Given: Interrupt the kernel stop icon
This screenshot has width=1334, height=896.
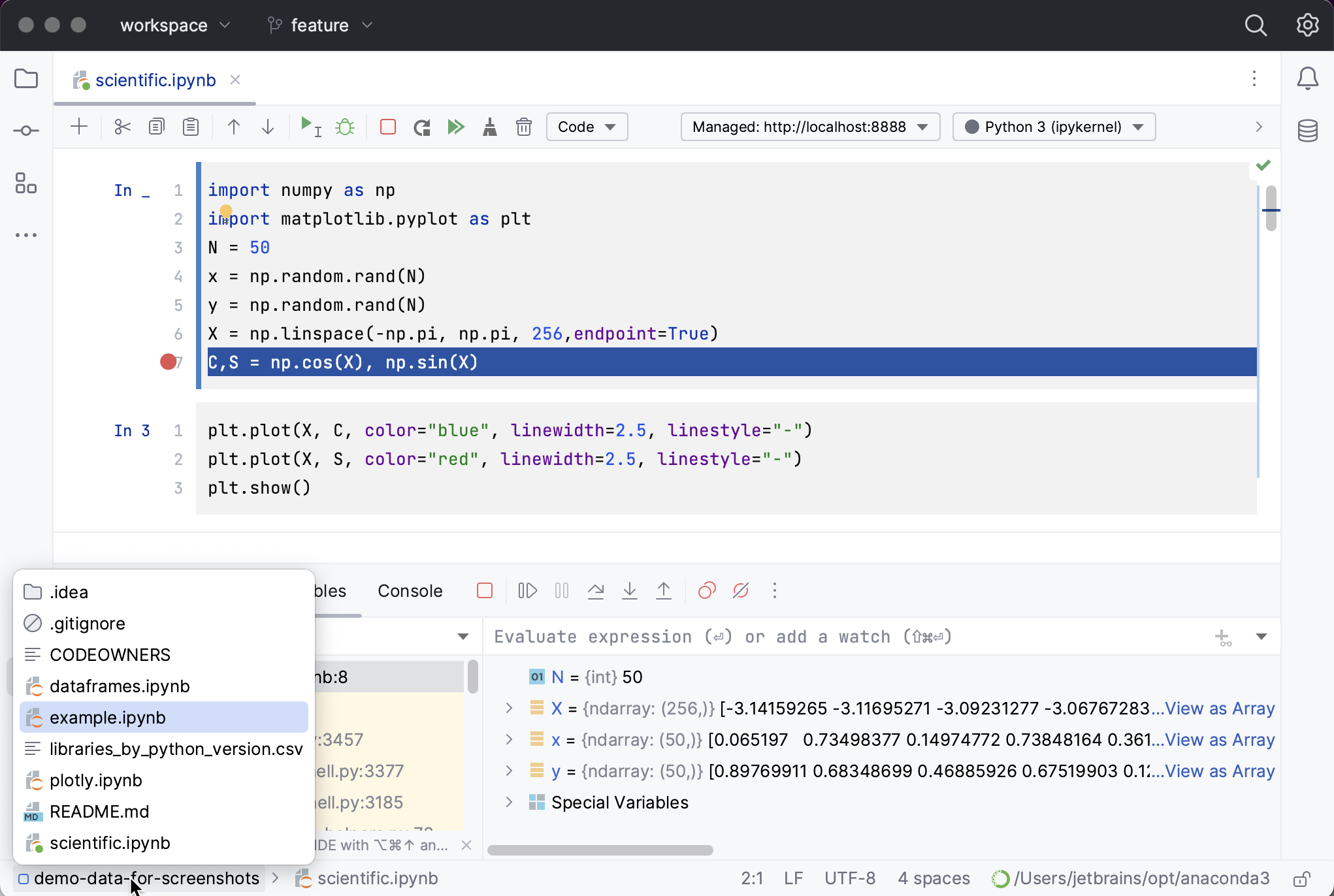Looking at the screenshot, I should (388, 127).
